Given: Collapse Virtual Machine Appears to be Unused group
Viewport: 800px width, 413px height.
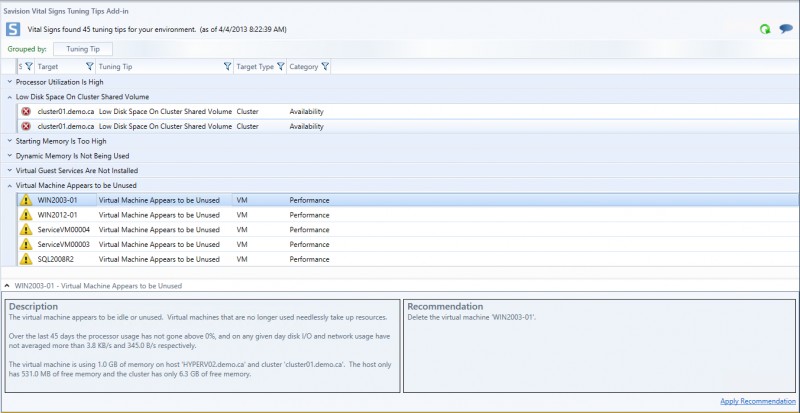Looking at the screenshot, I should pyautogui.click(x=10, y=185).
